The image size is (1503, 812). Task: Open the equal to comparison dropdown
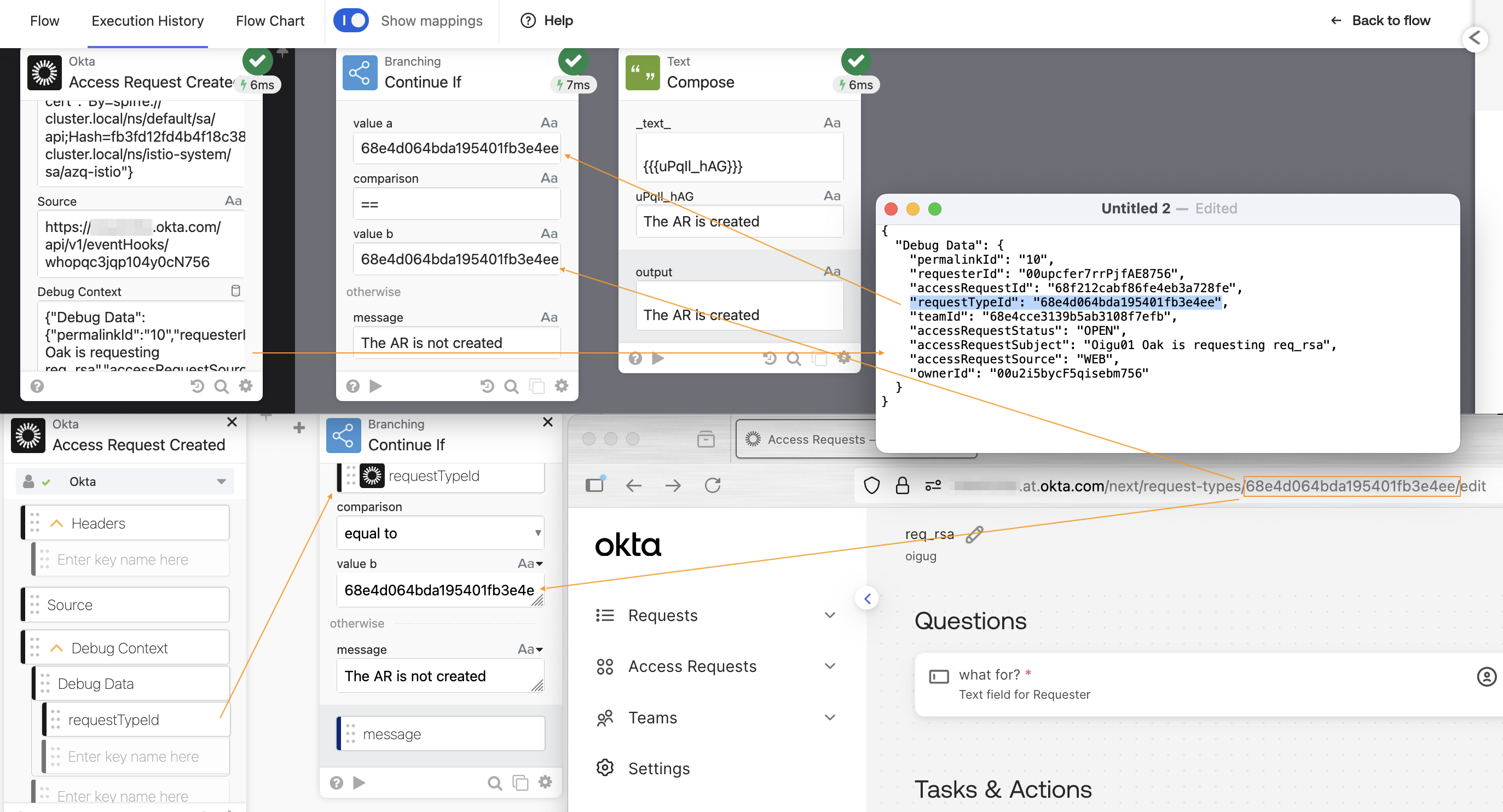440,532
